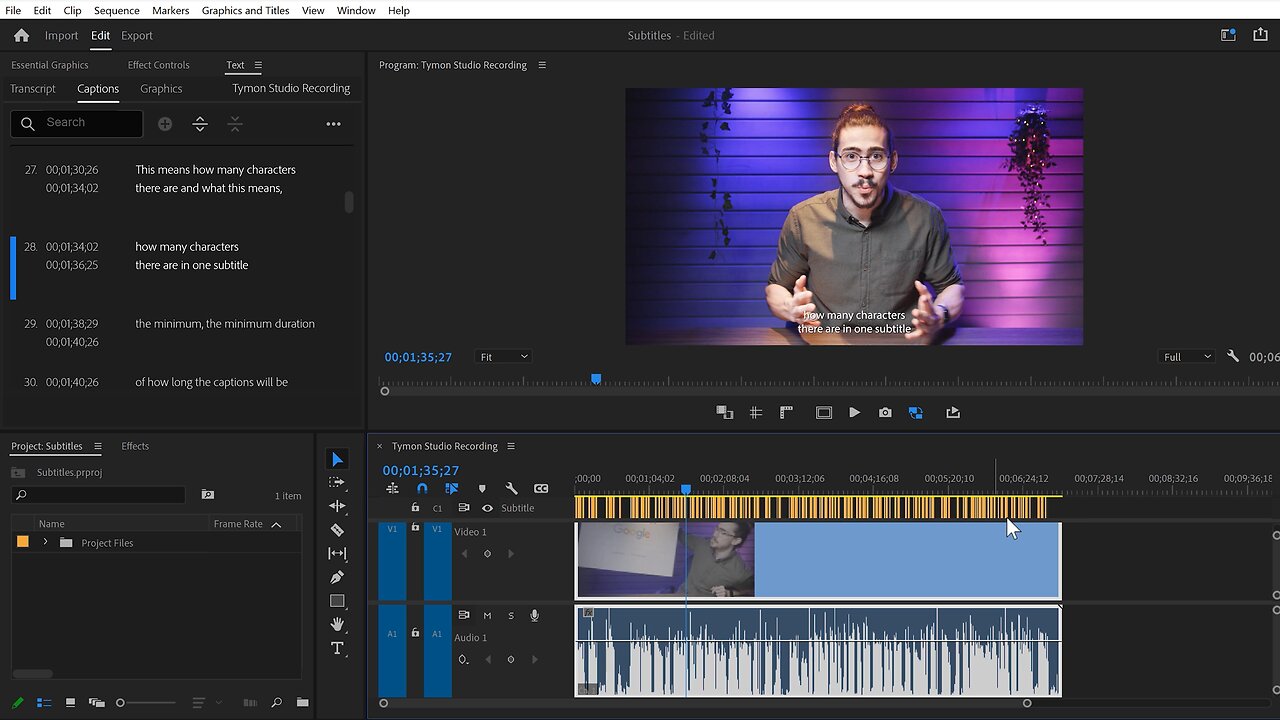The width and height of the screenshot is (1280, 720).
Task: Click the Rectangle tool icon
Action: point(337,601)
